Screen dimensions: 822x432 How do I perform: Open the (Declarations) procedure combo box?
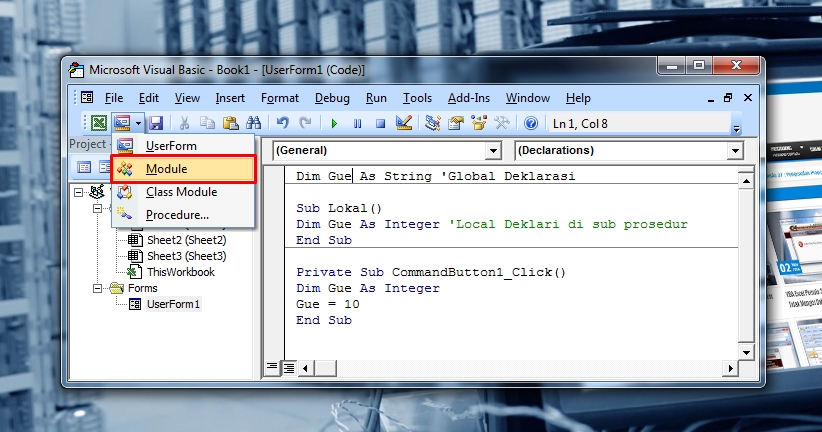point(629,150)
